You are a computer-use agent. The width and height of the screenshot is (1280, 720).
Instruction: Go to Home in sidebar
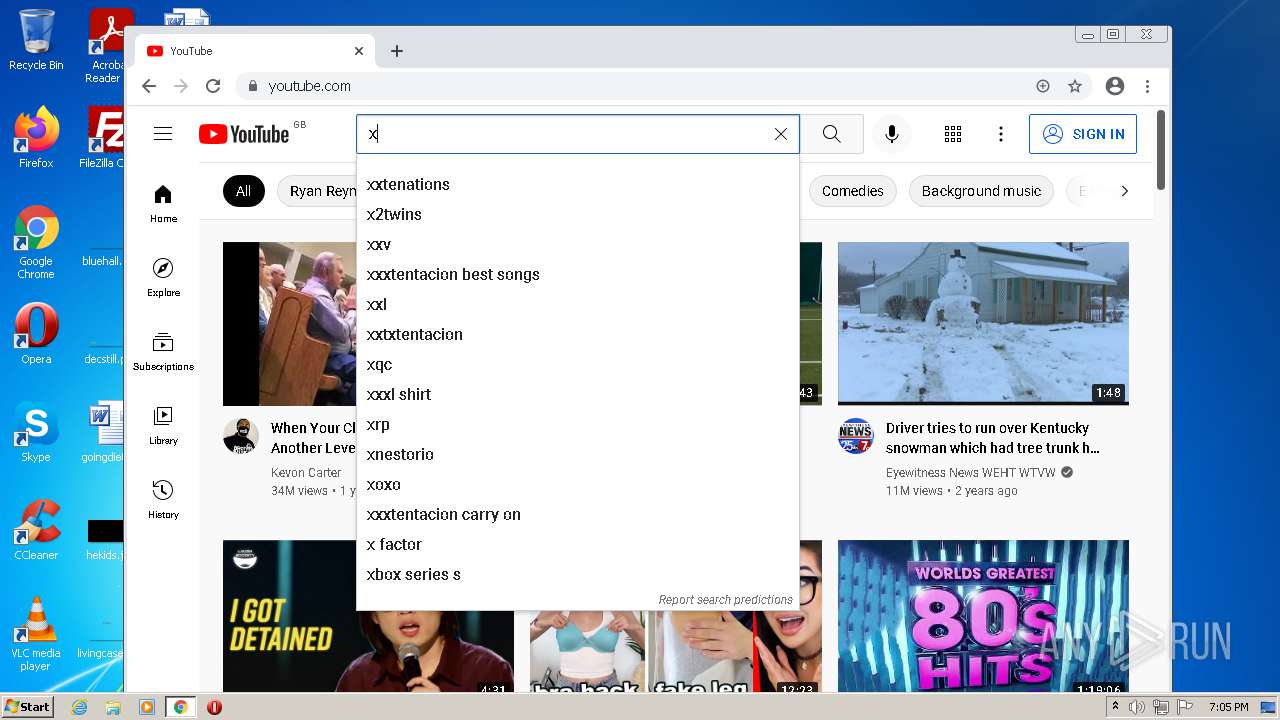[163, 204]
